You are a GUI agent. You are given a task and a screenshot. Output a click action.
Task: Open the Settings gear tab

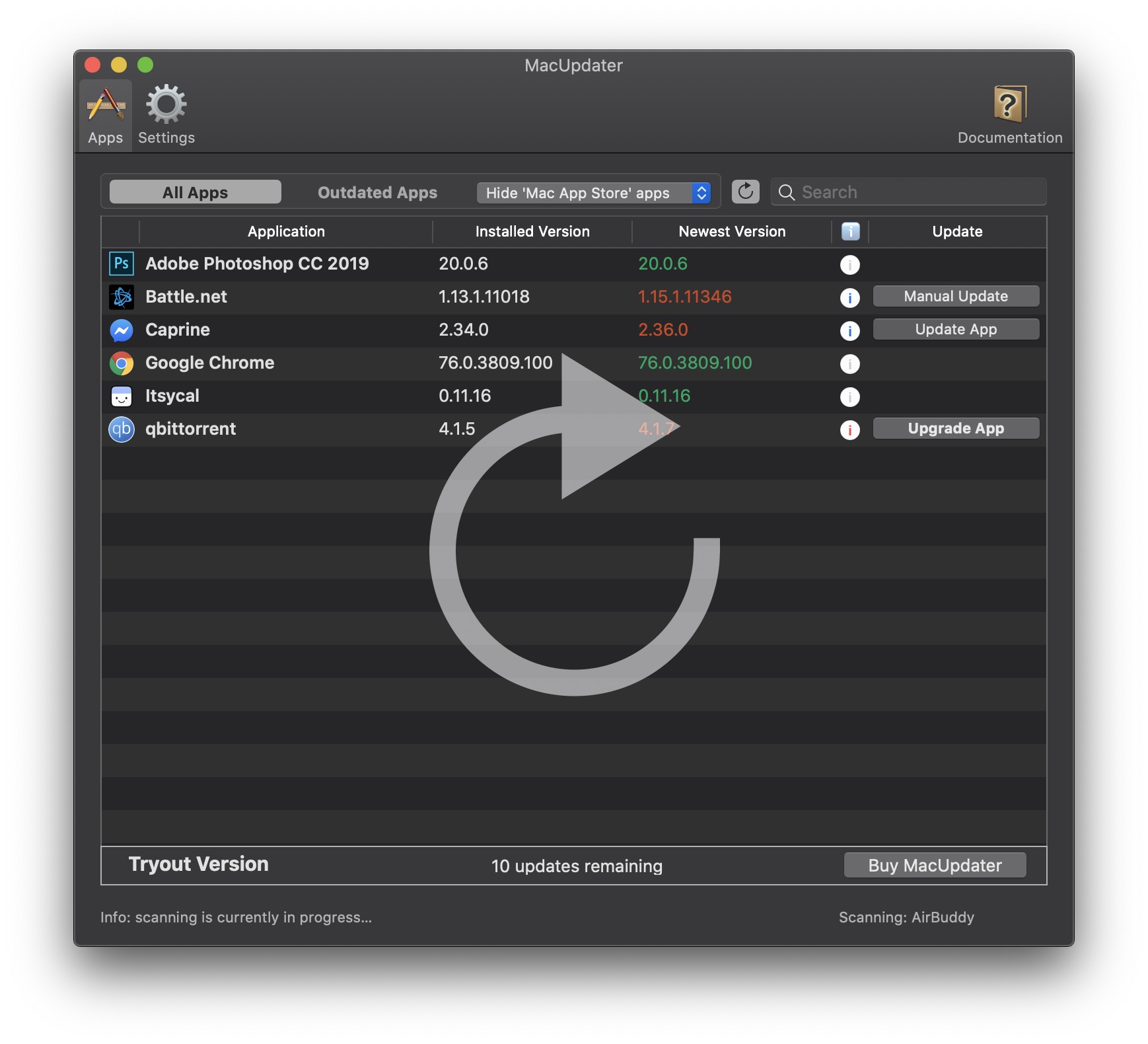click(166, 116)
